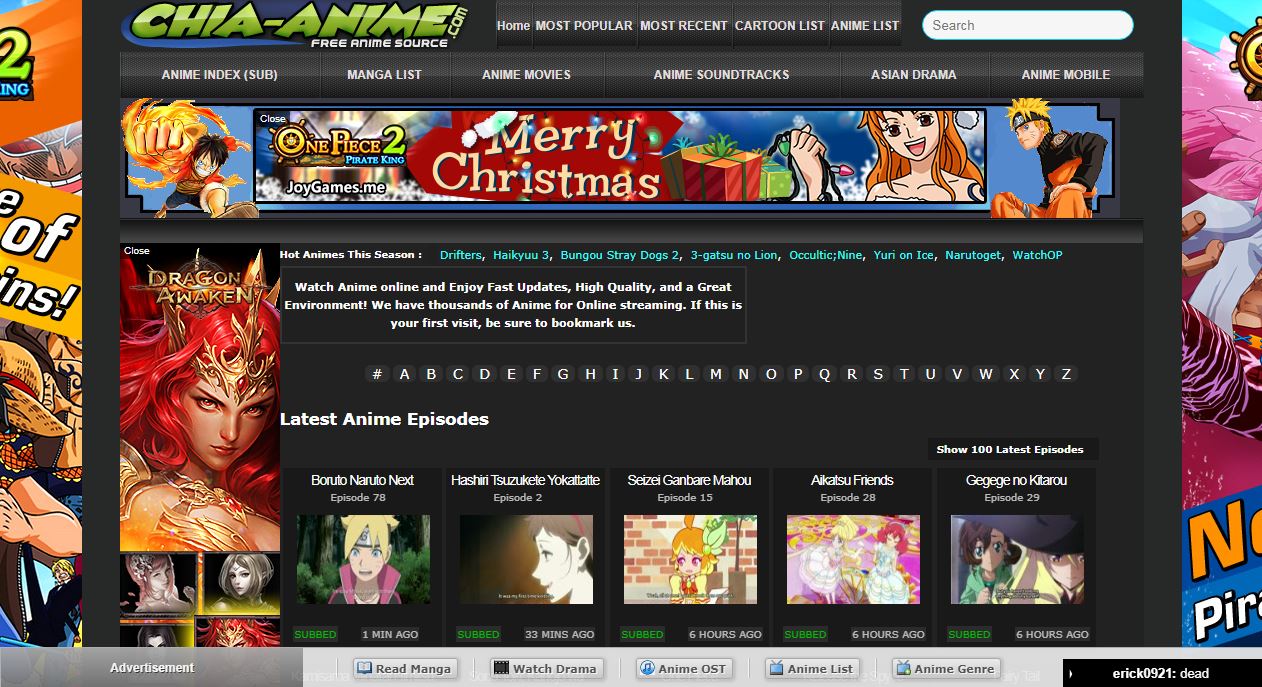Select letter D in the alphabet index
This screenshot has width=1262, height=687.
[485, 374]
